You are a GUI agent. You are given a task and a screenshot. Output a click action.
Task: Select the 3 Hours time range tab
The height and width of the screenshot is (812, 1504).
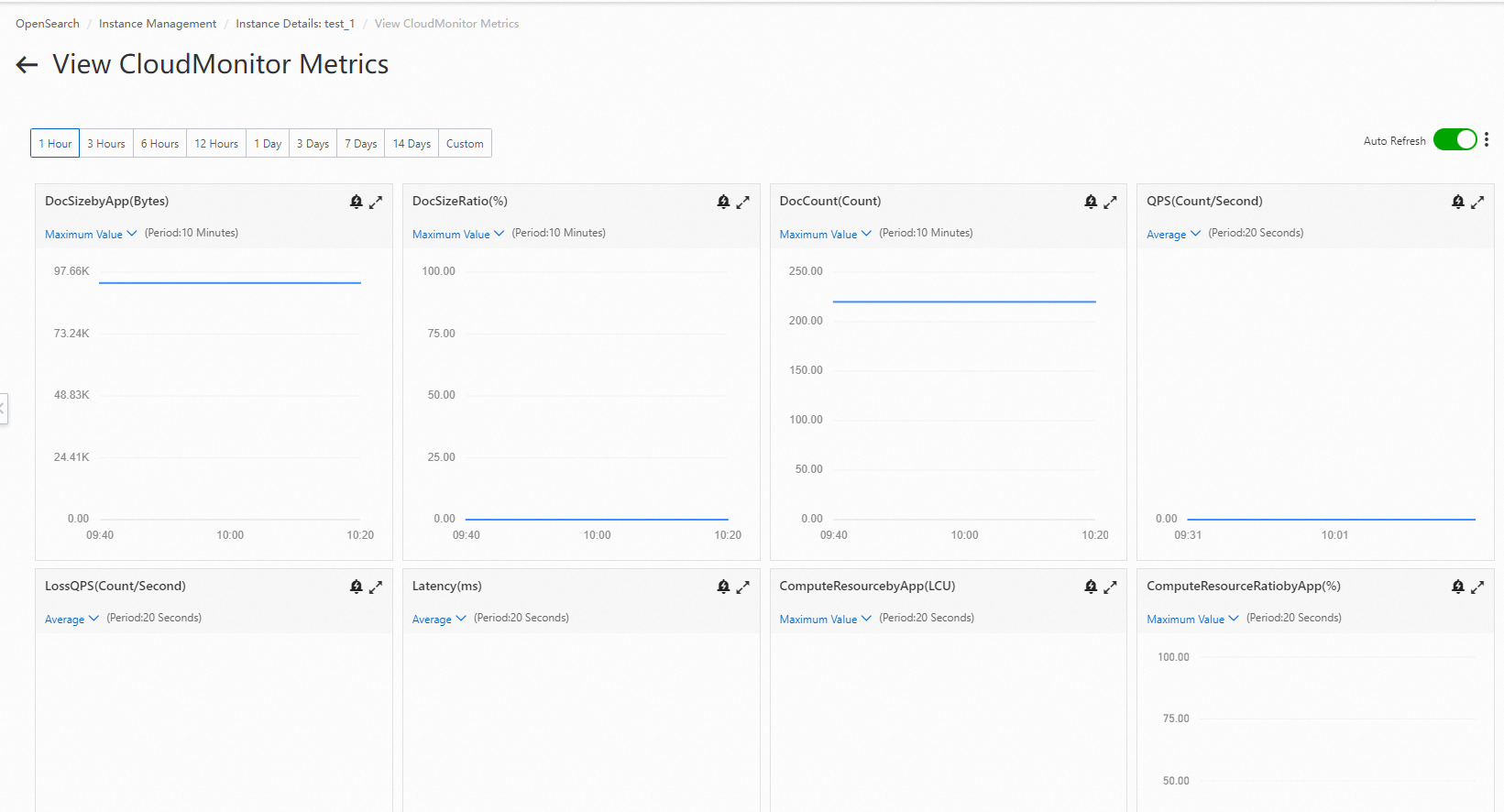pyautogui.click(x=106, y=144)
